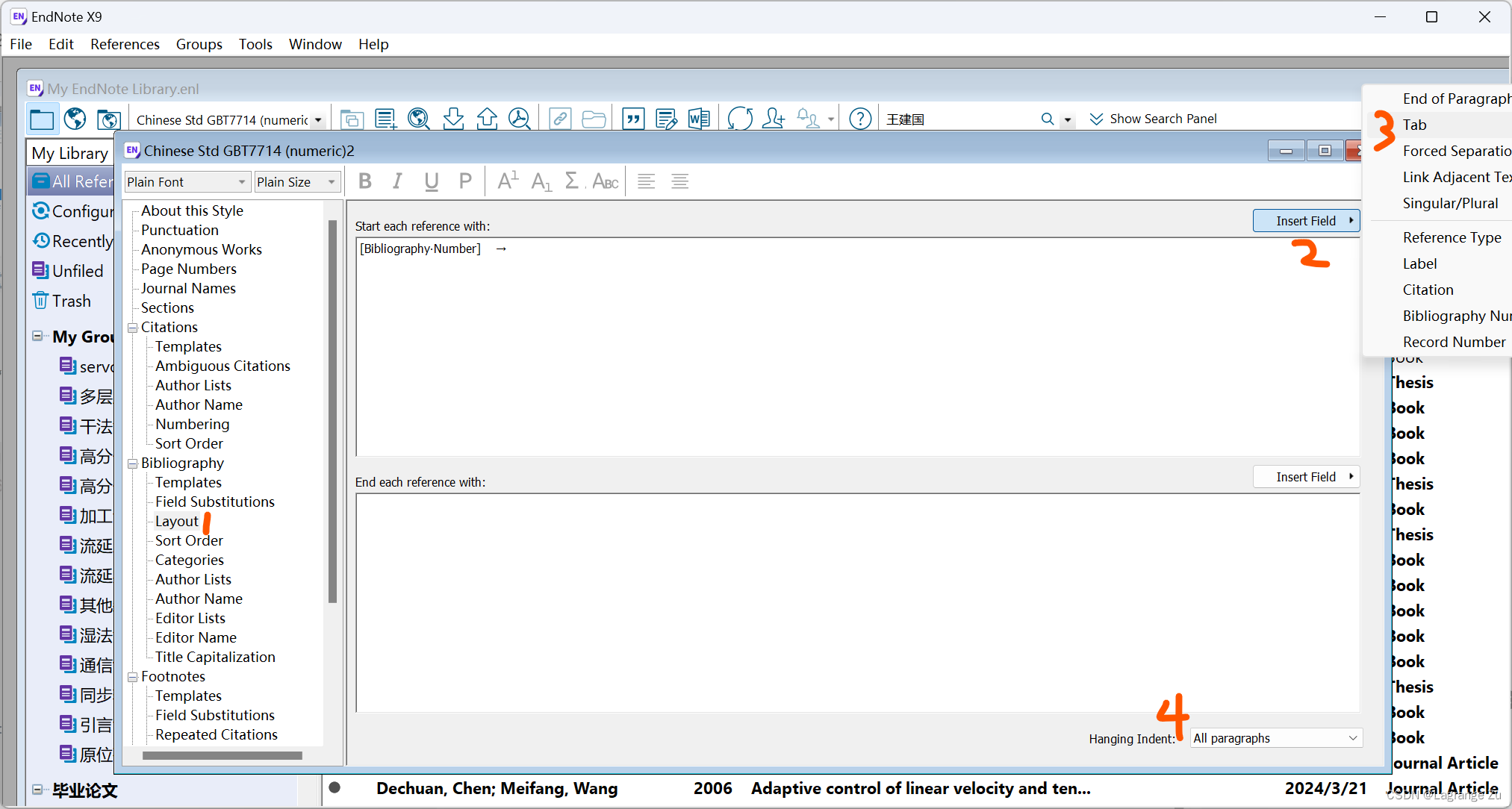The image size is (1512, 809).
Task: Open the EndNote Help question-mark icon
Action: (x=860, y=119)
